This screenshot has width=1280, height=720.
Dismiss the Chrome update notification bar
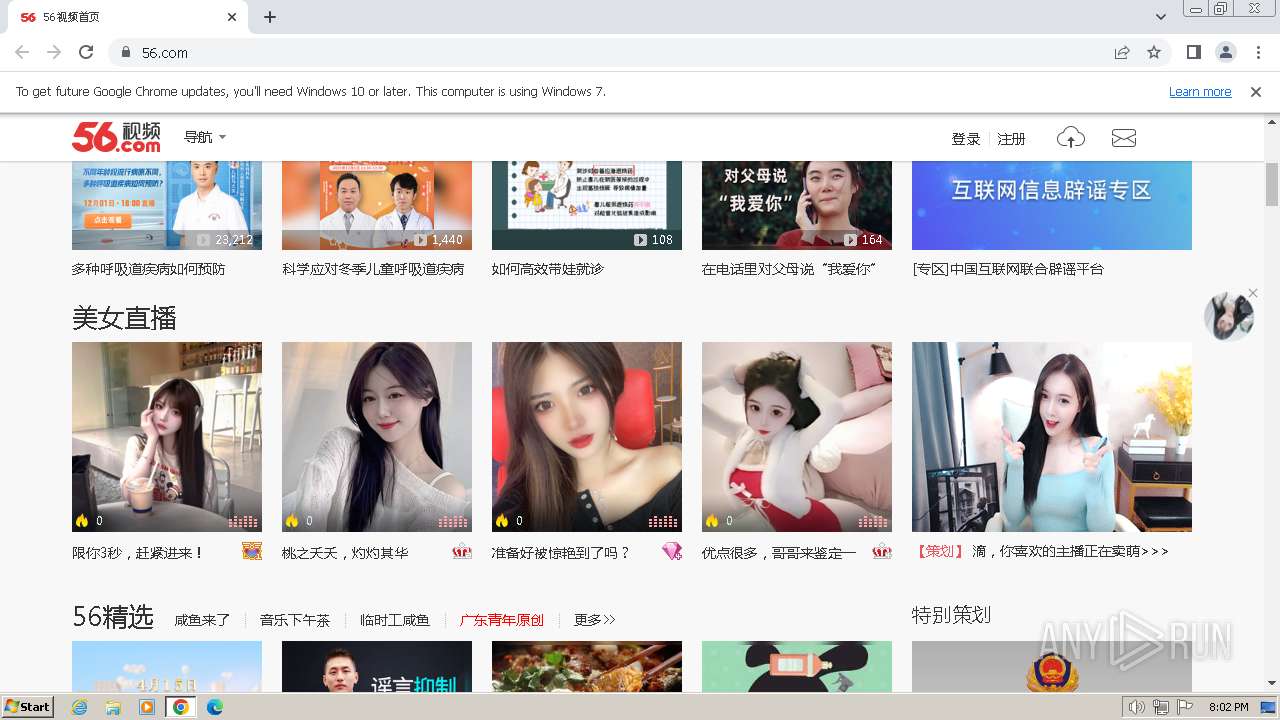[x=1256, y=91]
